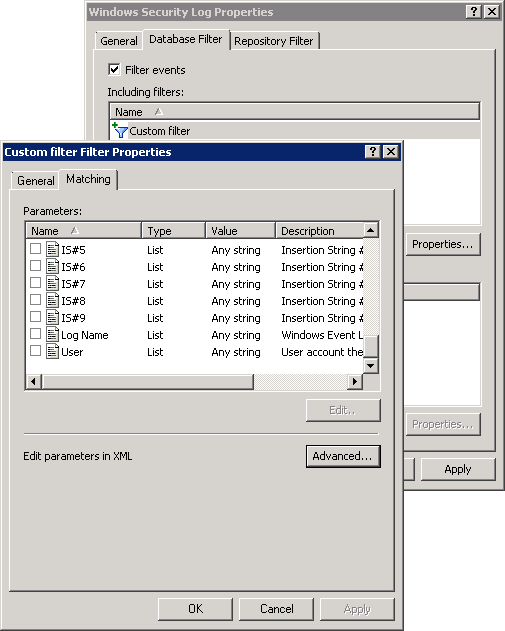Select the Repository Filter tab
The height and width of the screenshot is (631, 505).
[x=274, y=41]
